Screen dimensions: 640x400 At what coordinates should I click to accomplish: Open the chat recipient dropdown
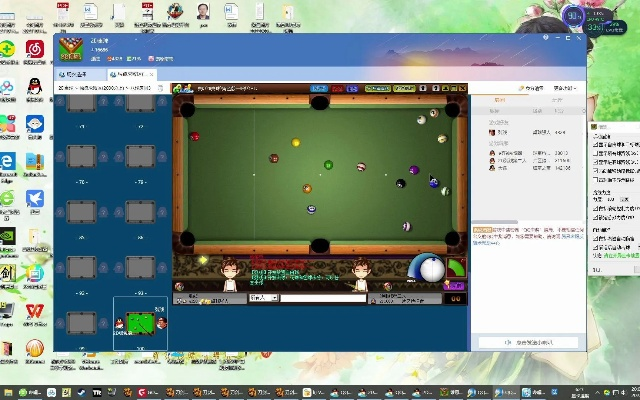coord(262,297)
